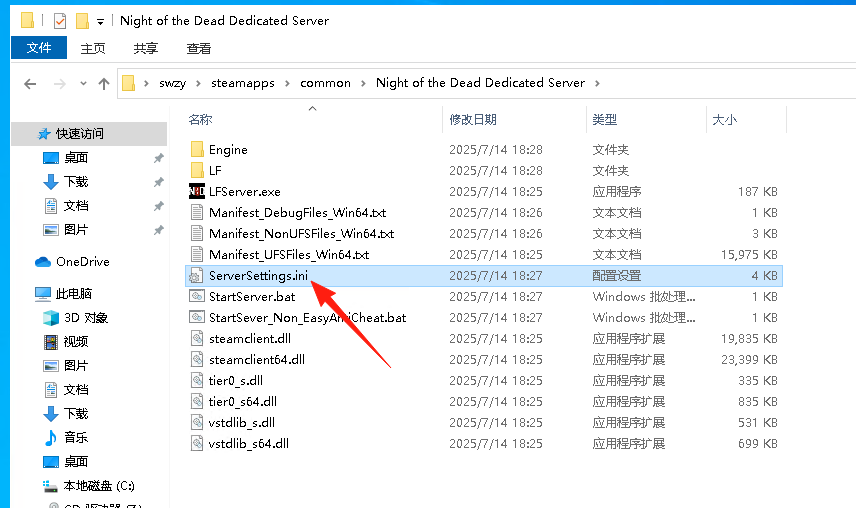The height and width of the screenshot is (508, 856).
Task: Switch to the 共享 ribbon tab
Action: tap(146, 49)
